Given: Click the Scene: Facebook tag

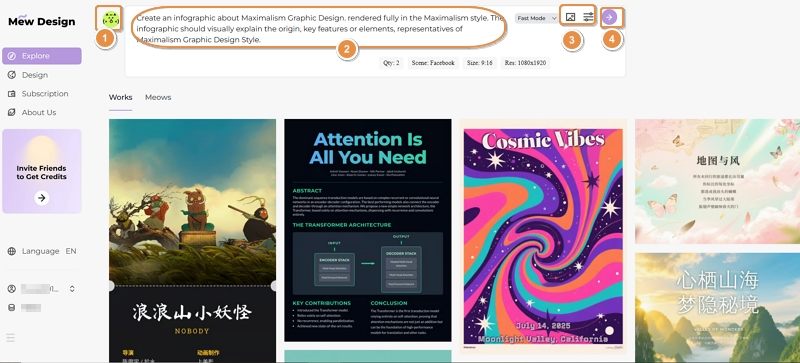Looking at the screenshot, I should [433, 63].
